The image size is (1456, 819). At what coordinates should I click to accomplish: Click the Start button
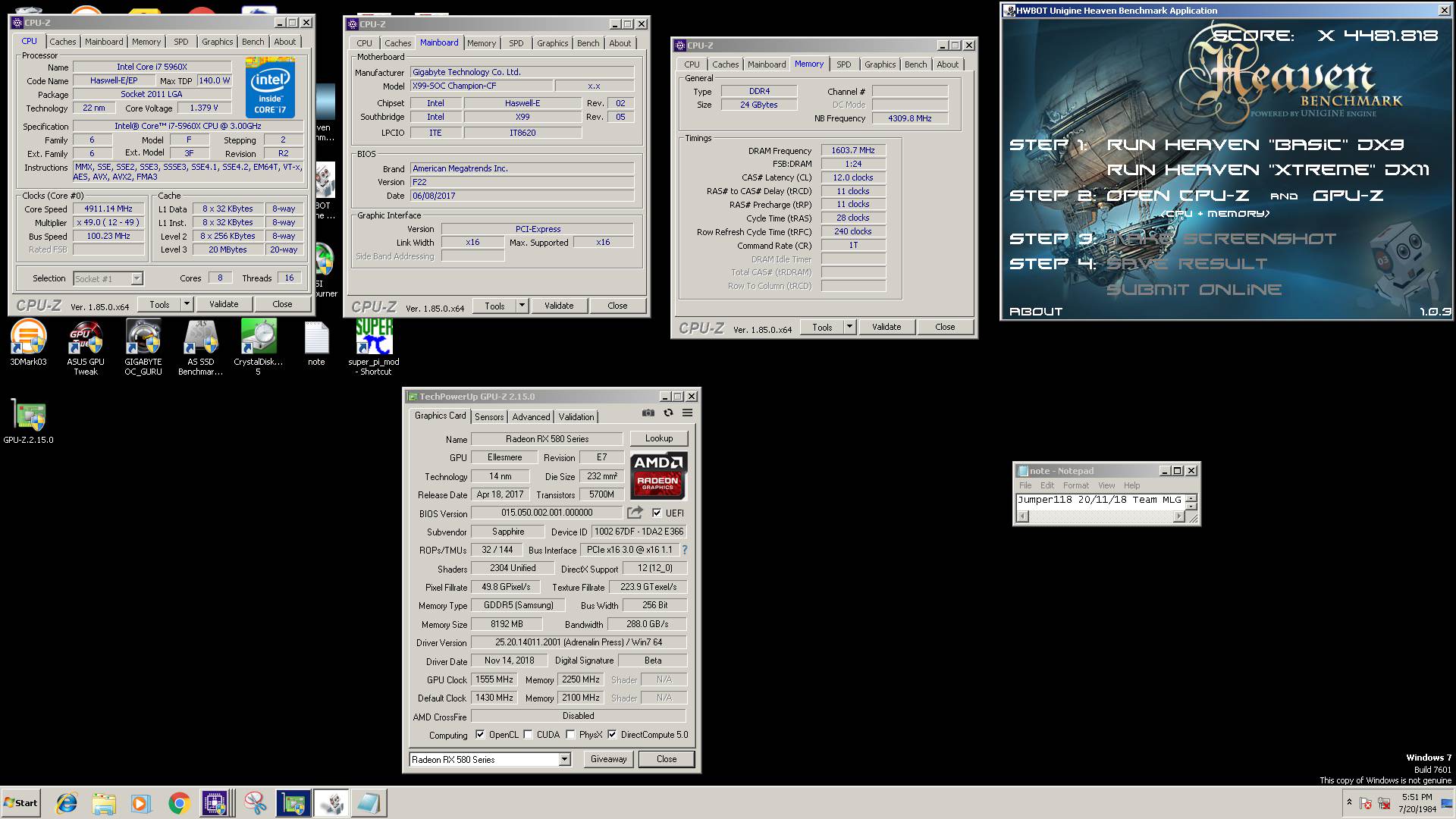tap(21, 803)
